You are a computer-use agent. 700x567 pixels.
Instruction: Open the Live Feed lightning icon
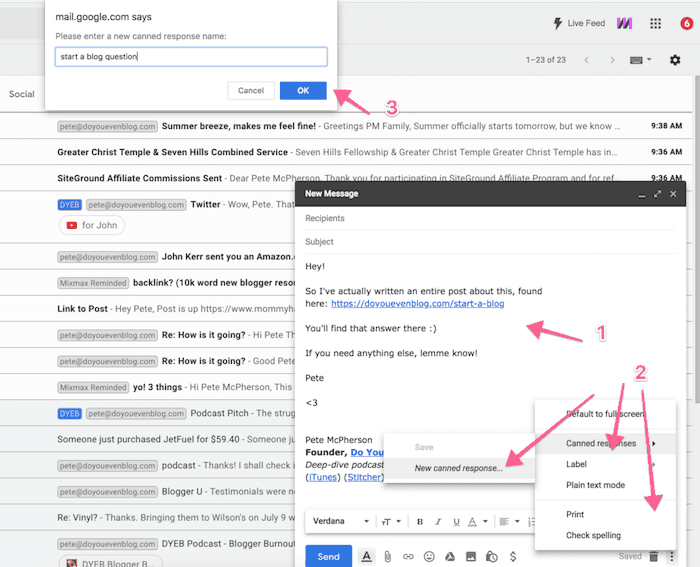pos(558,23)
